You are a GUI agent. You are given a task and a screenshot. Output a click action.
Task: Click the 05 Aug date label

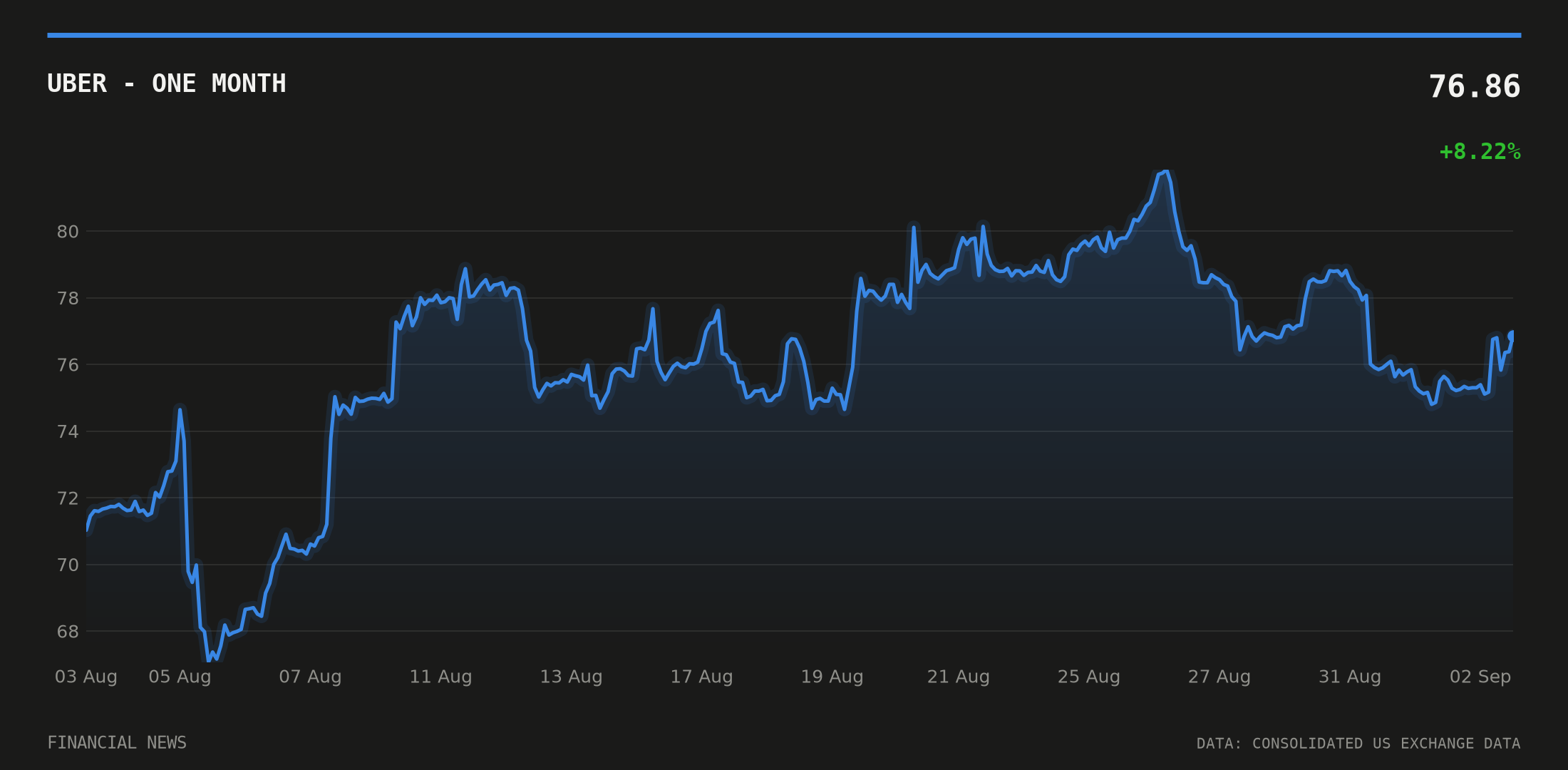click(180, 677)
